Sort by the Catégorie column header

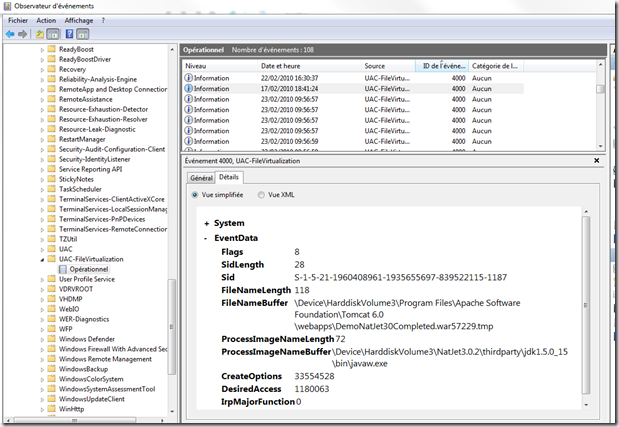pyautogui.click(x=496, y=66)
